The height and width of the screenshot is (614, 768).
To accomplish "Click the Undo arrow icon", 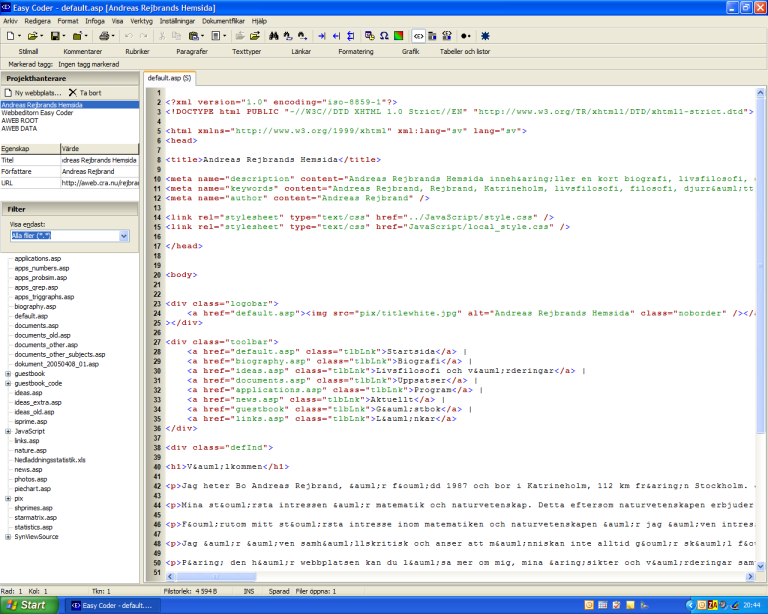I will [x=129, y=36].
